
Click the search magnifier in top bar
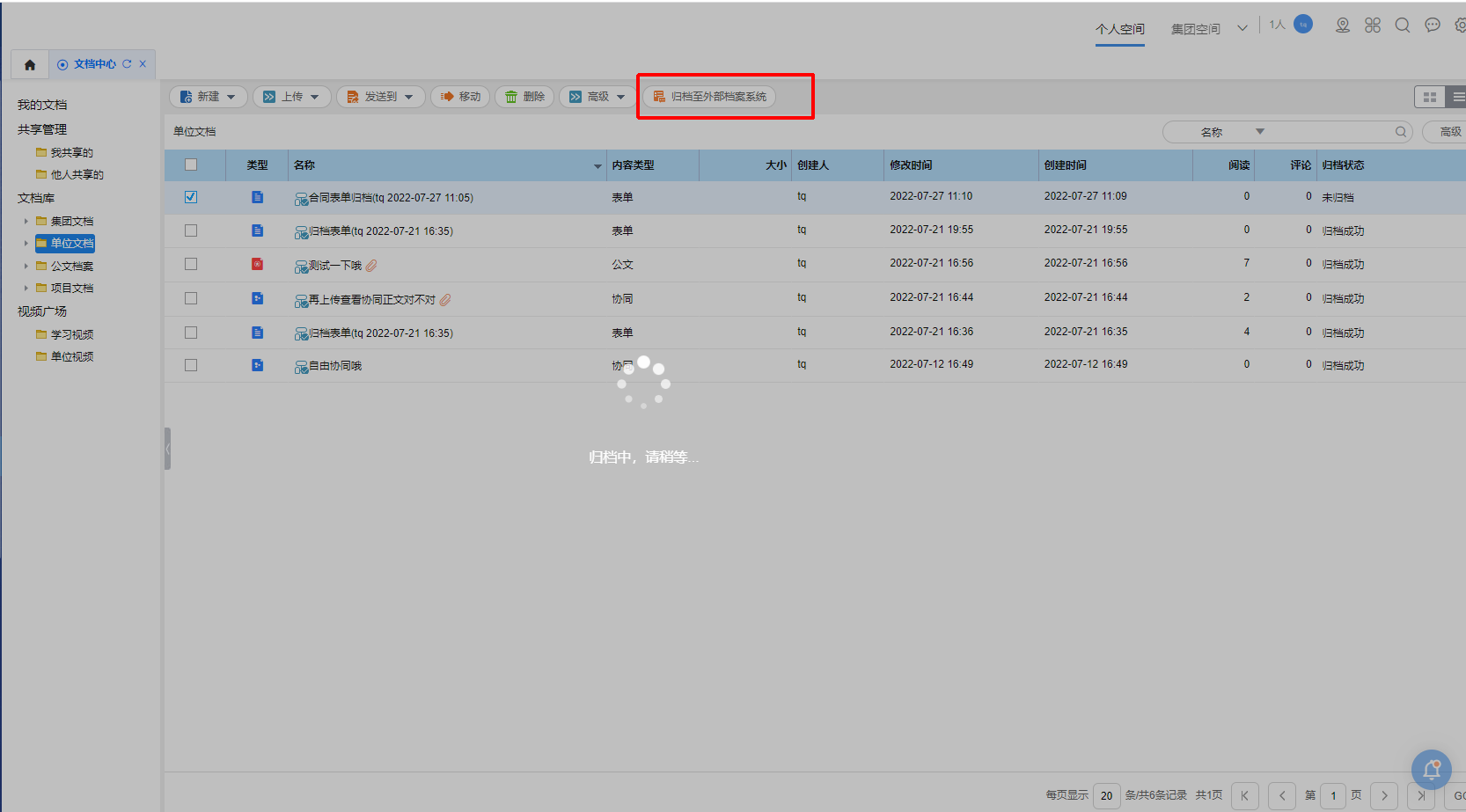coord(1403,26)
